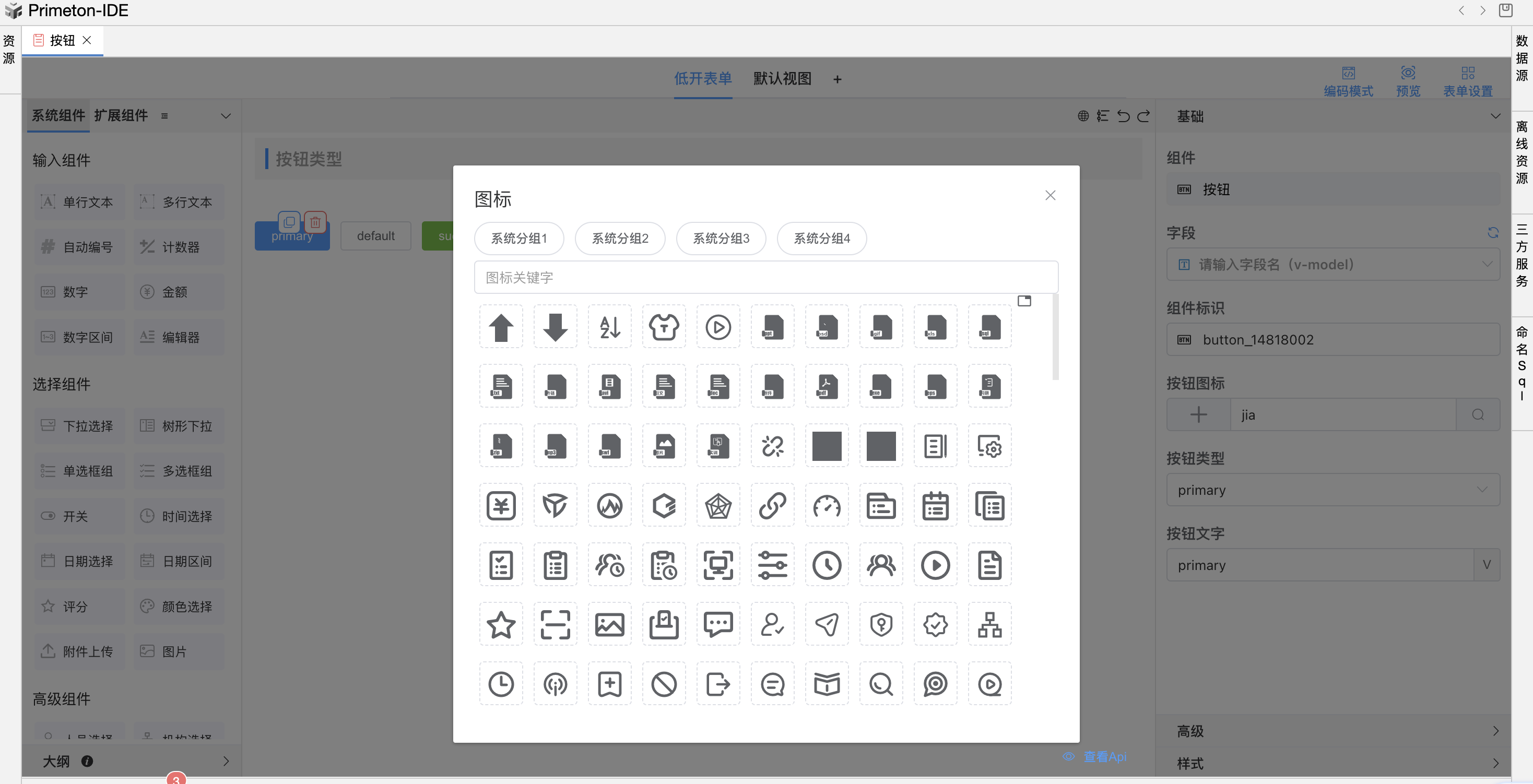Pick the organization chart icon
Viewport: 1533px width, 784px height.
coord(989,625)
